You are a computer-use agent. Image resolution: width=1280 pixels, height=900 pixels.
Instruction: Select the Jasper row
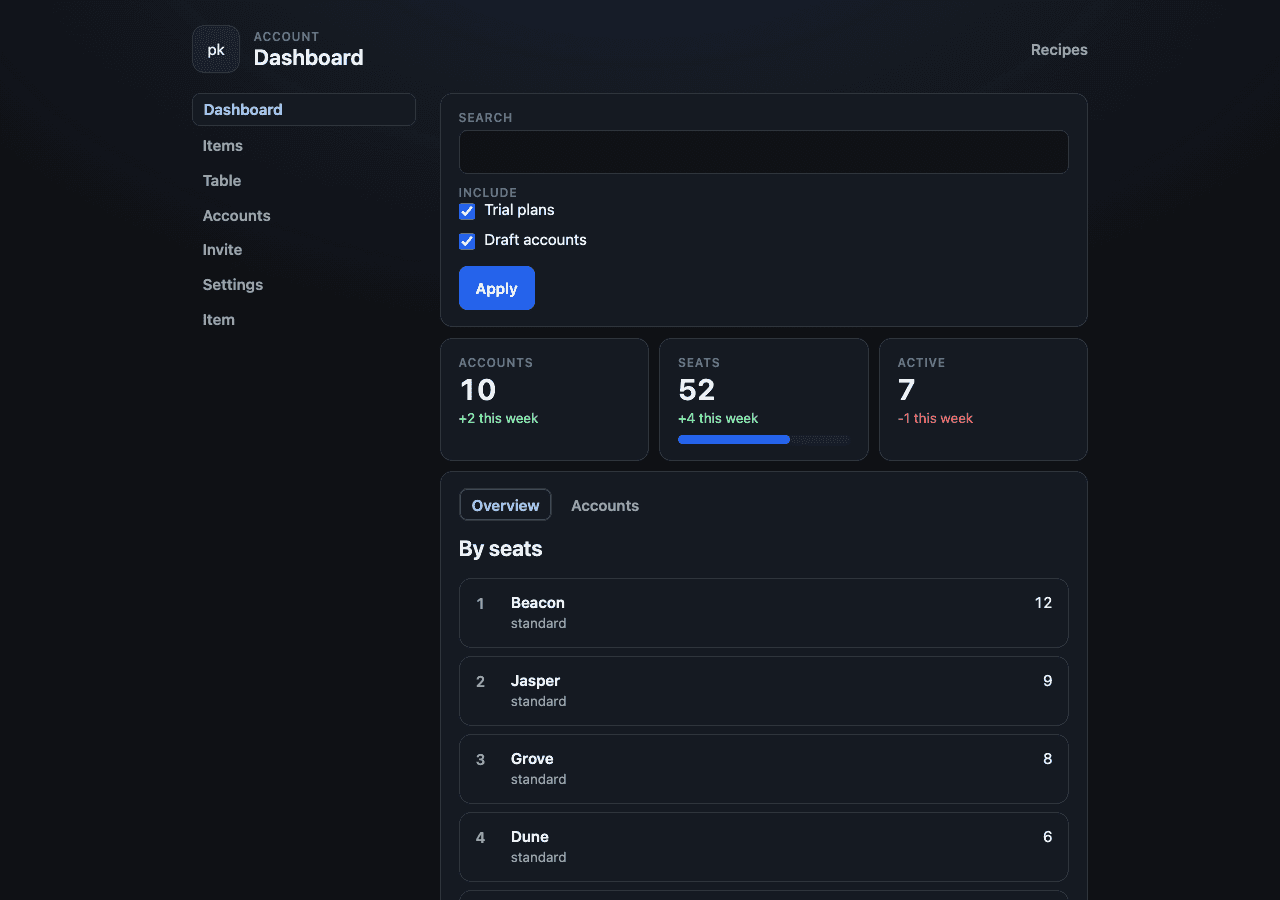[764, 691]
